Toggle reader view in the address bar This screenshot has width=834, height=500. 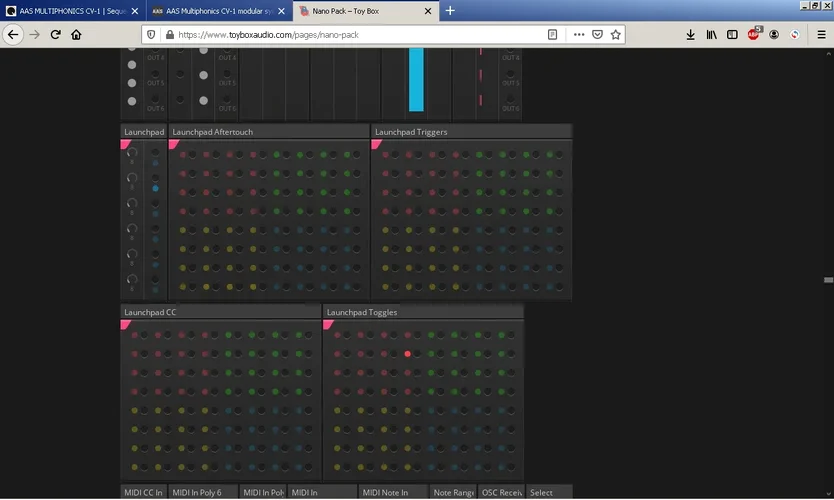pyautogui.click(x=552, y=34)
